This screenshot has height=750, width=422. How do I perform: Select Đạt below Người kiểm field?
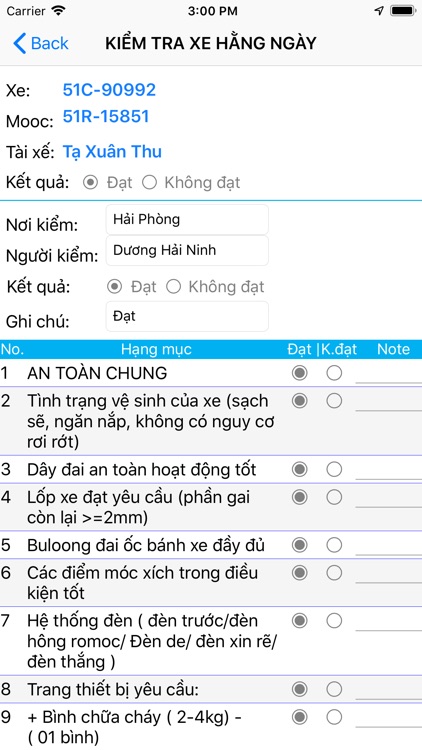(x=114, y=287)
